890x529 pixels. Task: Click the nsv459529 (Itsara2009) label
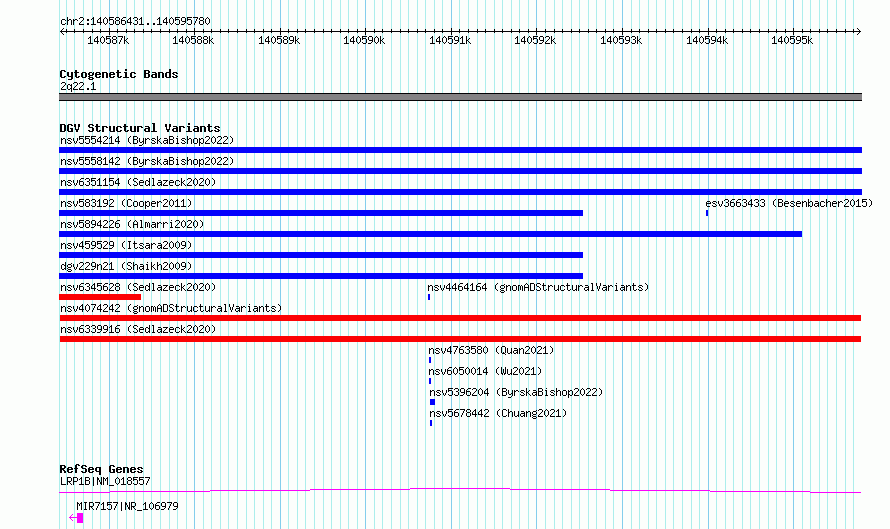coord(126,245)
